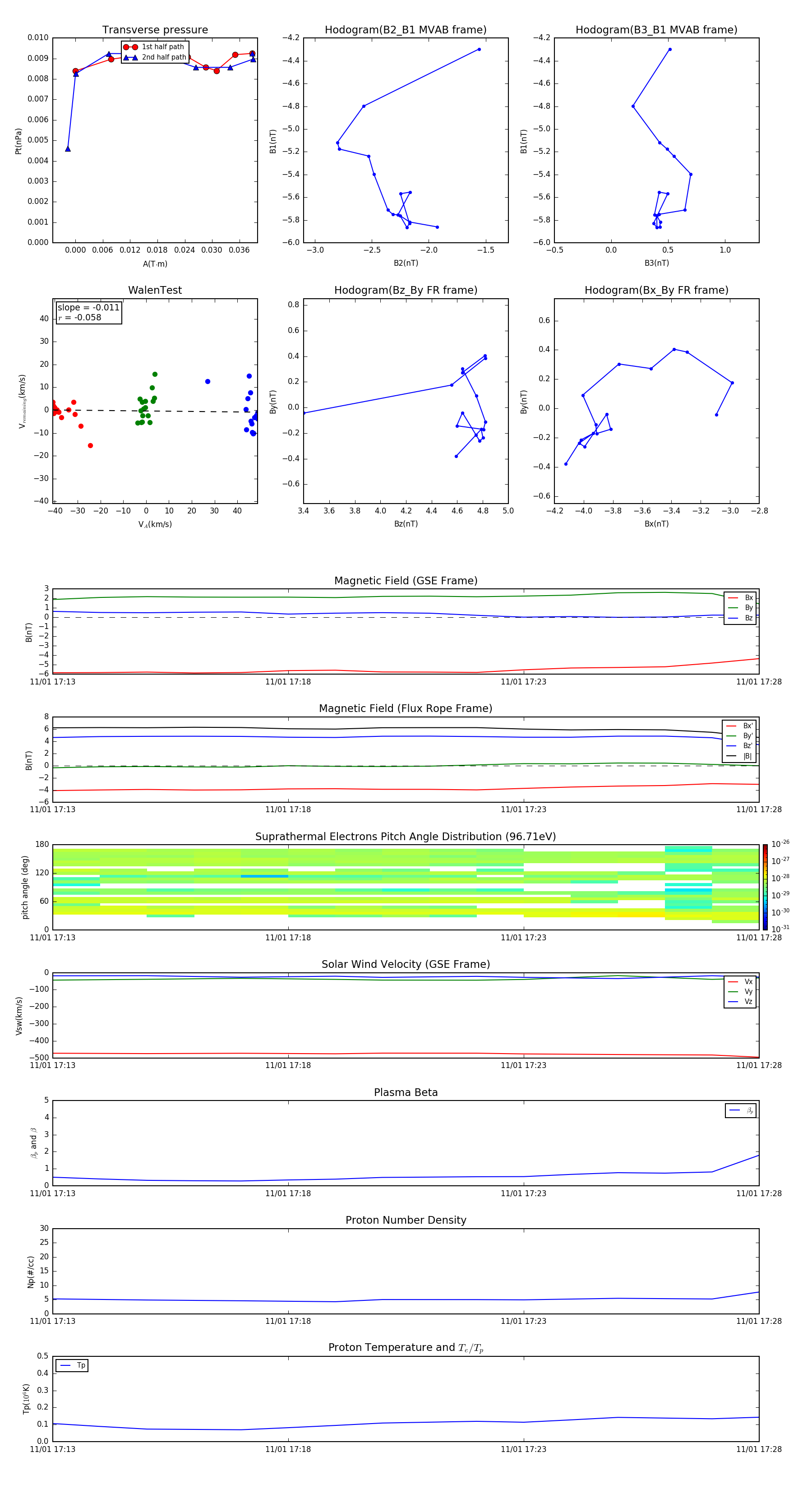Click the lowest red dot in WalenTest plot
Viewport: 812px width, 1489px height.
pos(90,446)
